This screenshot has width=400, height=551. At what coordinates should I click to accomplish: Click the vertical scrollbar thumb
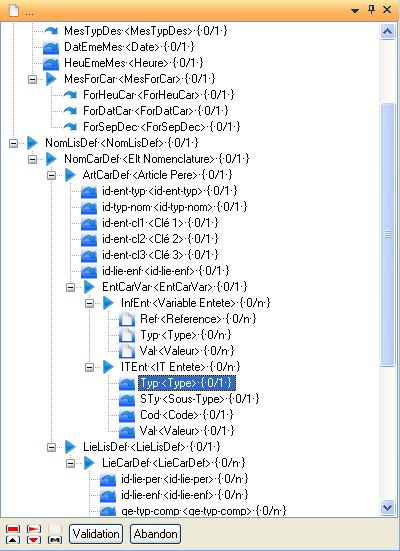pyautogui.click(x=387, y=234)
